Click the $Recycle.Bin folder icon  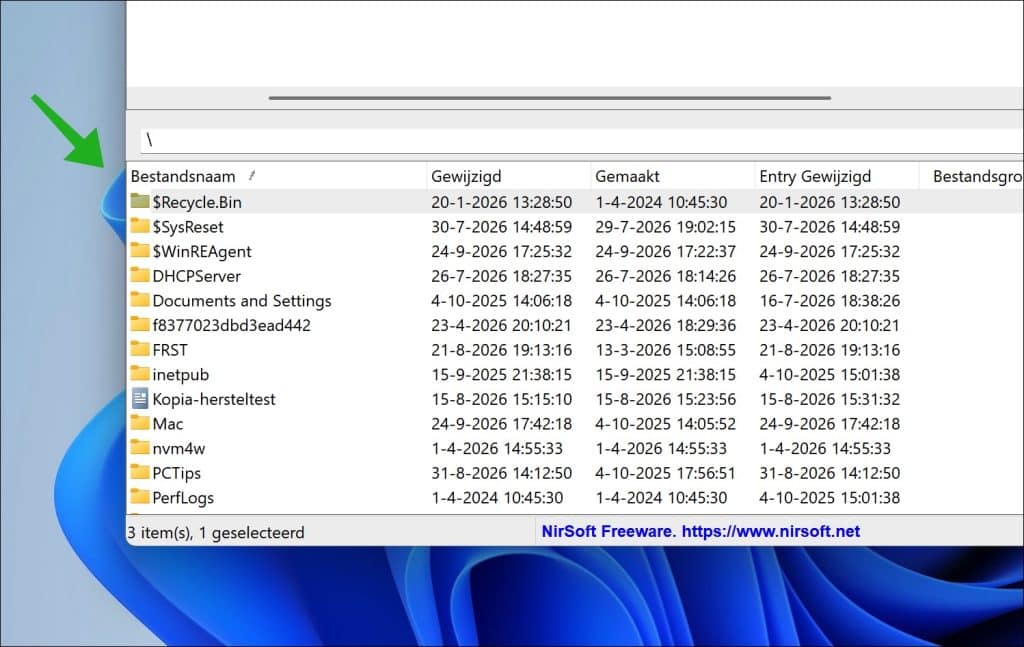coord(140,201)
